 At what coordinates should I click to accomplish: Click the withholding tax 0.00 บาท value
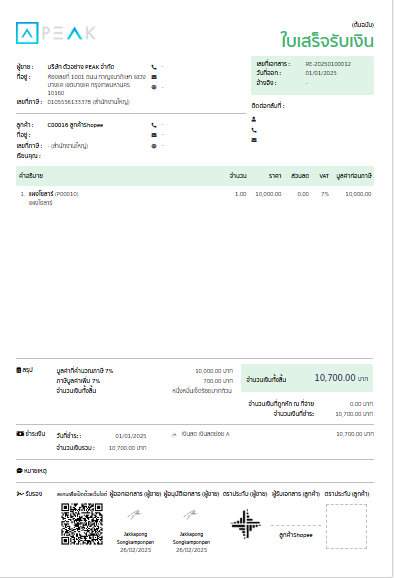click(x=361, y=404)
